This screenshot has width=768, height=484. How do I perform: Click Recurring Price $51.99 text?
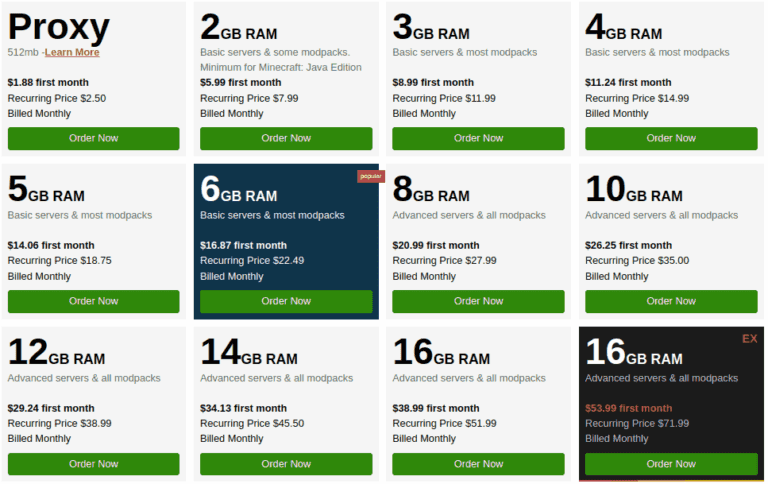pos(445,423)
